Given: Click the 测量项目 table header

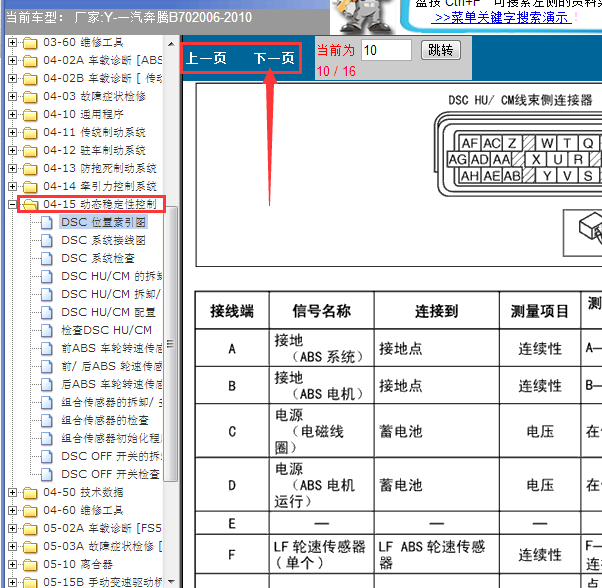Looking at the screenshot, I should [x=540, y=311].
